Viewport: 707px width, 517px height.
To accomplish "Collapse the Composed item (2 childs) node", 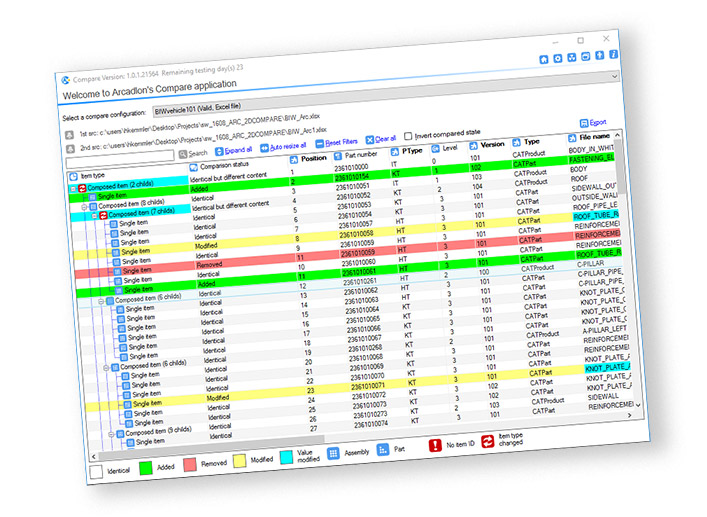I will [73, 189].
